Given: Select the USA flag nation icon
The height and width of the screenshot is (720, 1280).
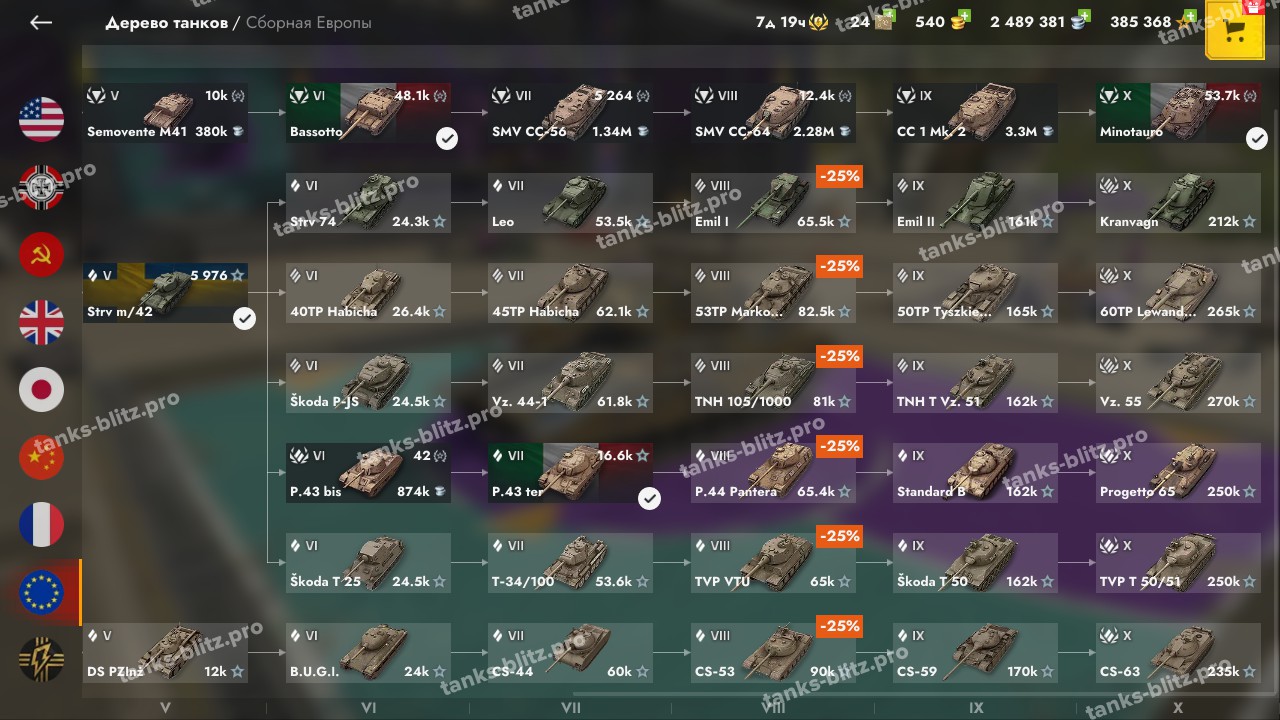Looking at the screenshot, I should point(41,119).
